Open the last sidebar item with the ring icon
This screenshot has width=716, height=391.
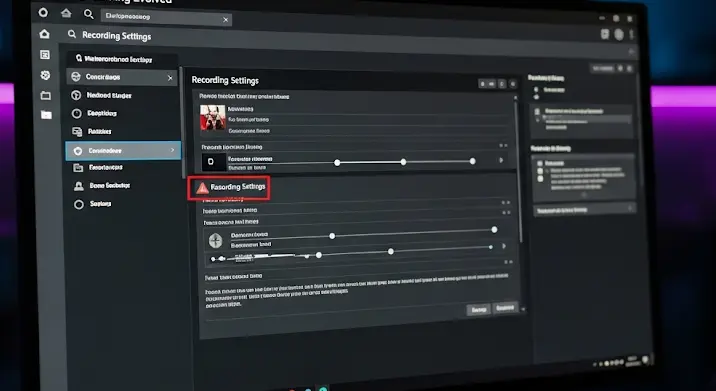pos(122,204)
